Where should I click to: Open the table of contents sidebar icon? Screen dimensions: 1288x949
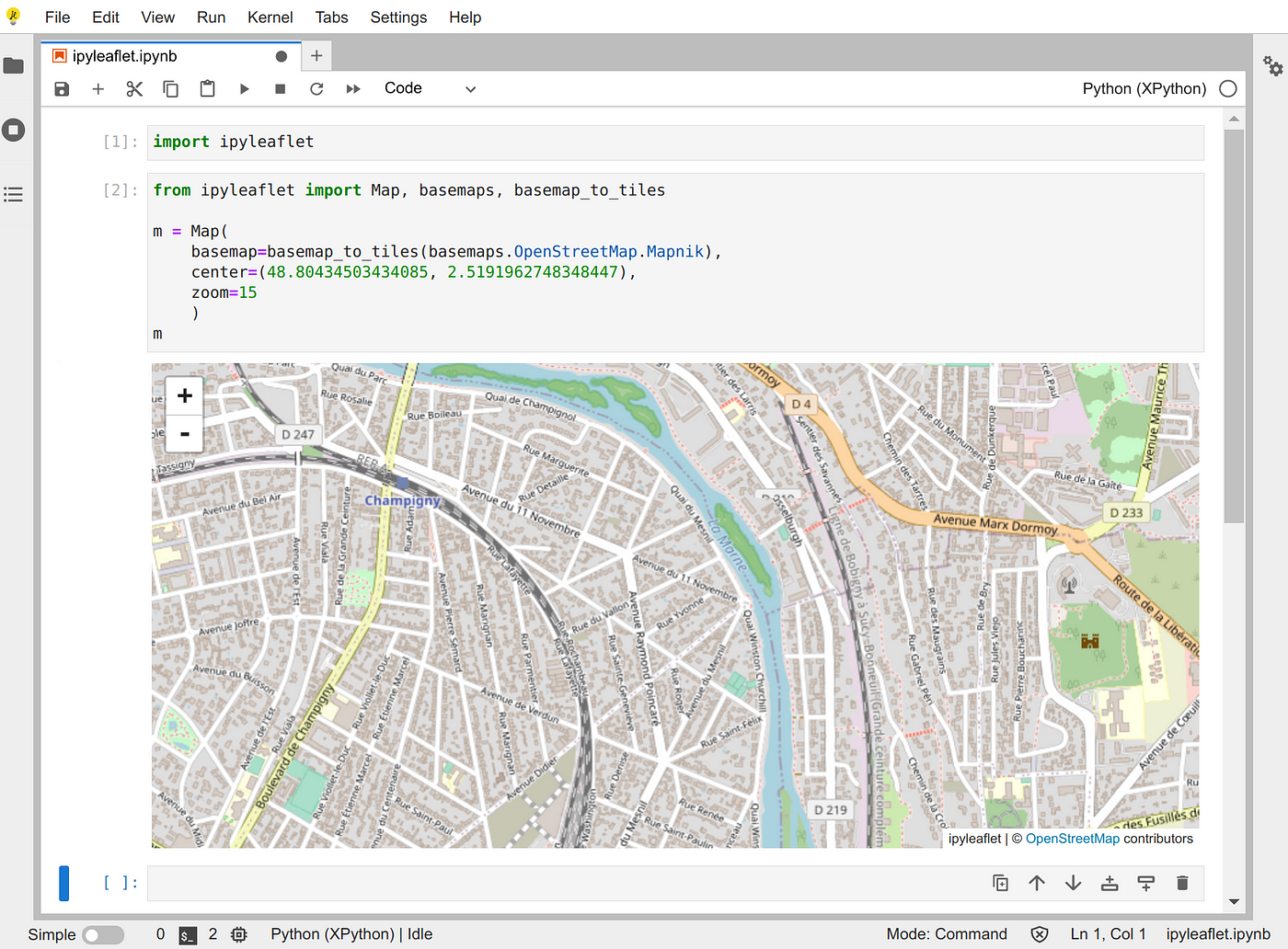[14, 194]
